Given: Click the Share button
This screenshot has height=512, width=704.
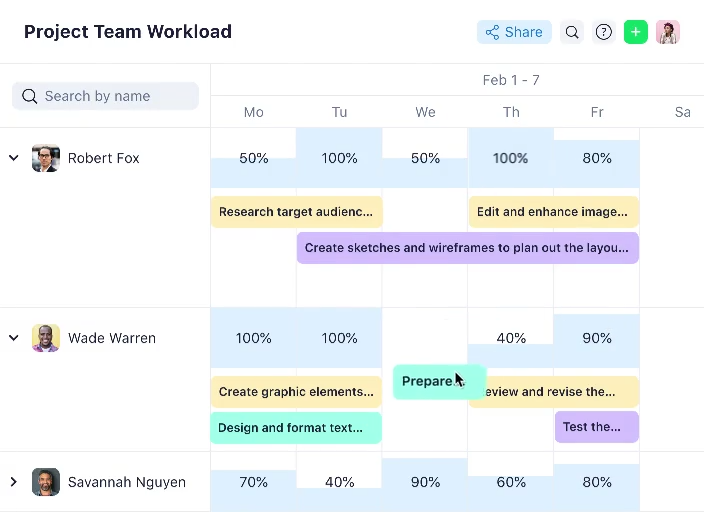Looking at the screenshot, I should [514, 32].
